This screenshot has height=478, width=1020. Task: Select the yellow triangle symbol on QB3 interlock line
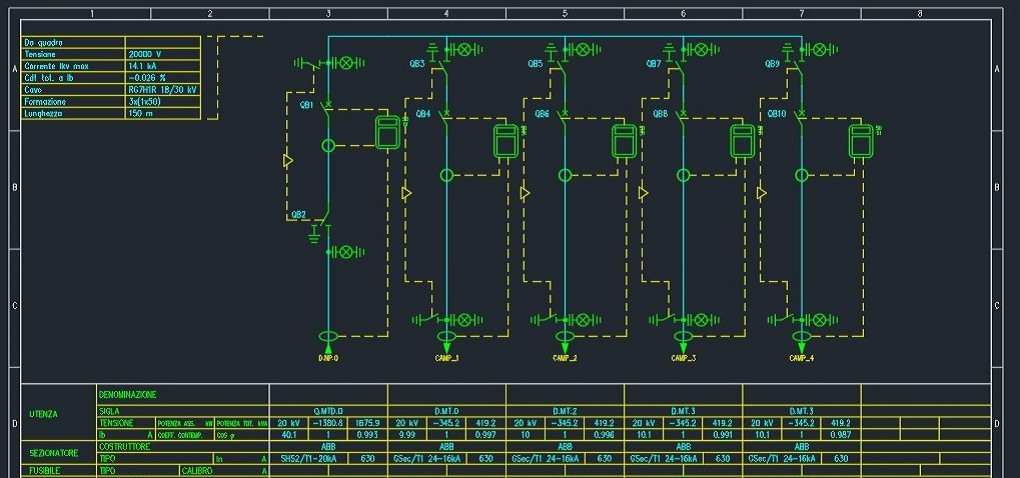pos(407,193)
